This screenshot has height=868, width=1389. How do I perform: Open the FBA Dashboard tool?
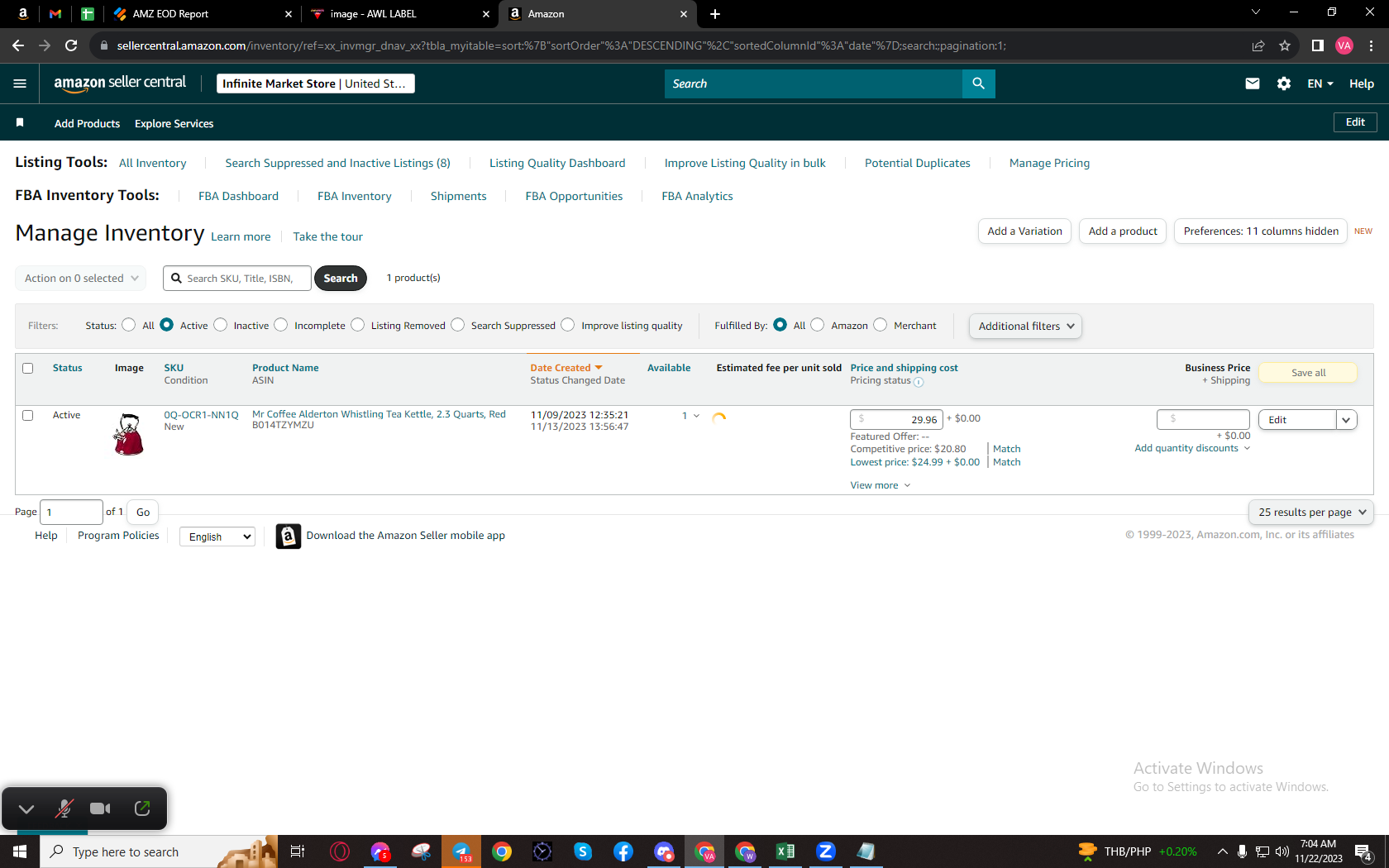(238, 196)
